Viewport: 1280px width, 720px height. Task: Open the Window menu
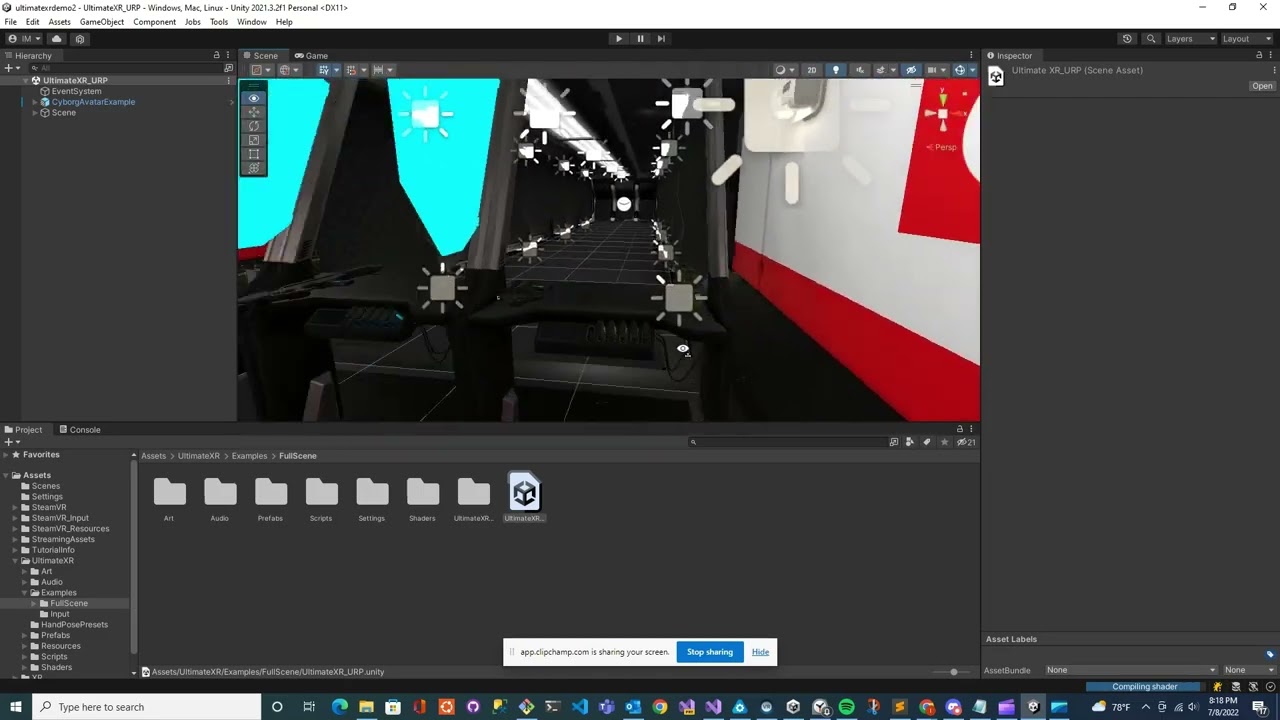tap(252, 22)
